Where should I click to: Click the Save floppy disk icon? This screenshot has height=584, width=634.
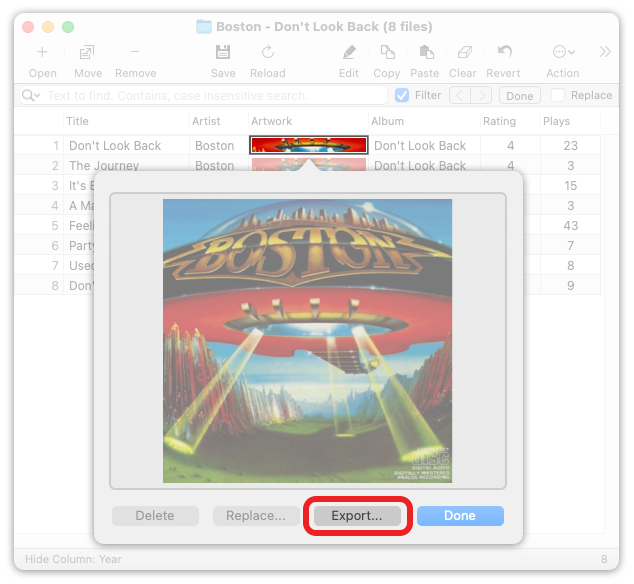tap(223, 52)
